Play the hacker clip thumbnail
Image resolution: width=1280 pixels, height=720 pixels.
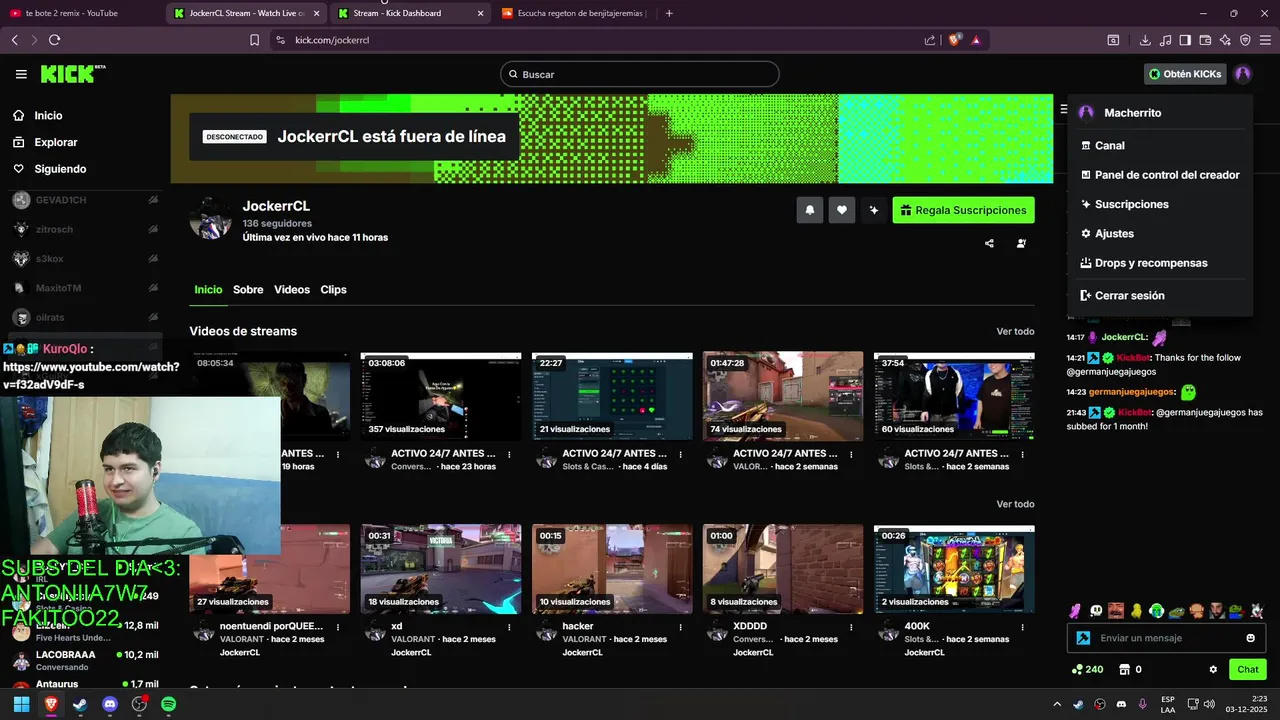[x=612, y=569]
